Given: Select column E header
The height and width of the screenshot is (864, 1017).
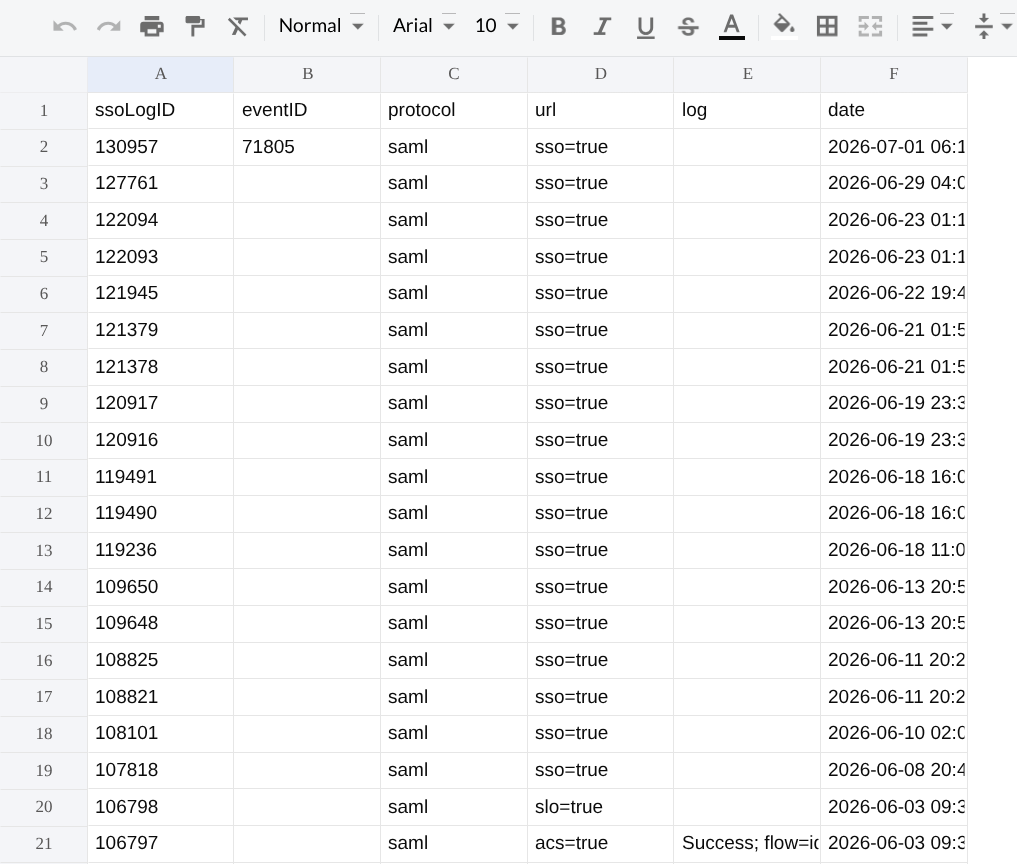Looking at the screenshot, I should (747, 74).
